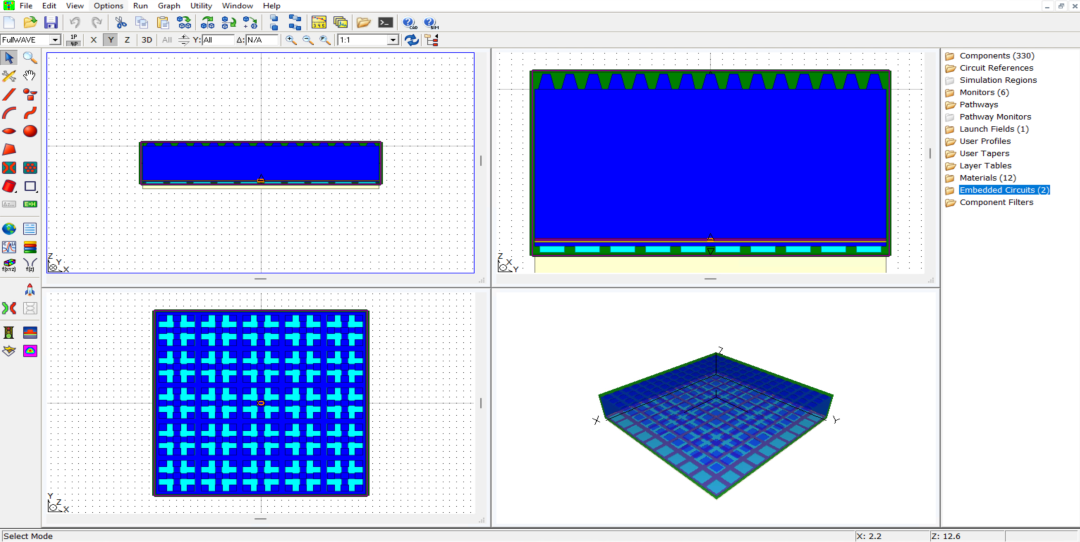Click the Y slice position field showing All
The image size is (1080, 542).
pos(218,40)
